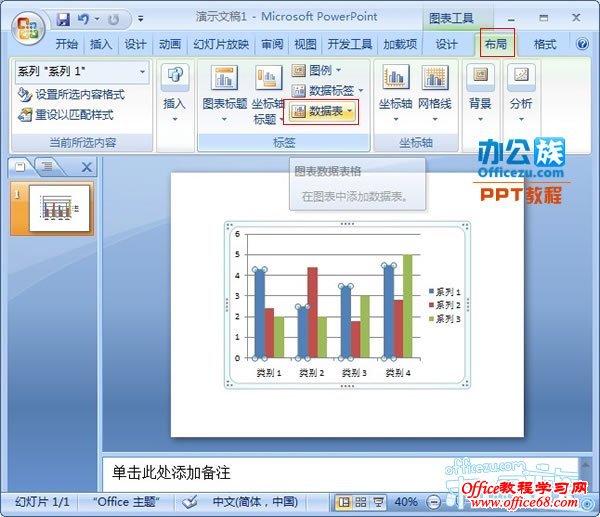600x517 pixels.
Task: Select the chart tools 格式 tab
Action: pos(545,44)
